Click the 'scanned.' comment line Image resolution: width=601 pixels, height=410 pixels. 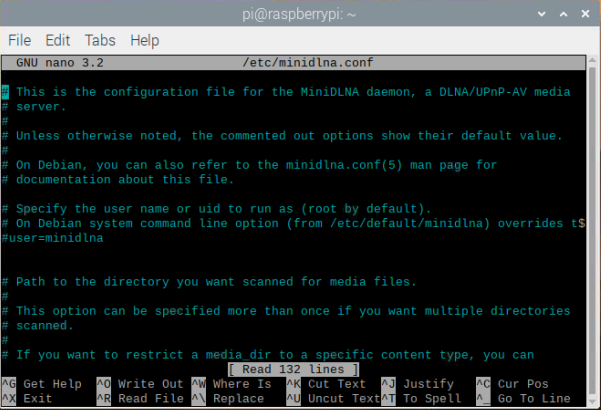(38, 326)
